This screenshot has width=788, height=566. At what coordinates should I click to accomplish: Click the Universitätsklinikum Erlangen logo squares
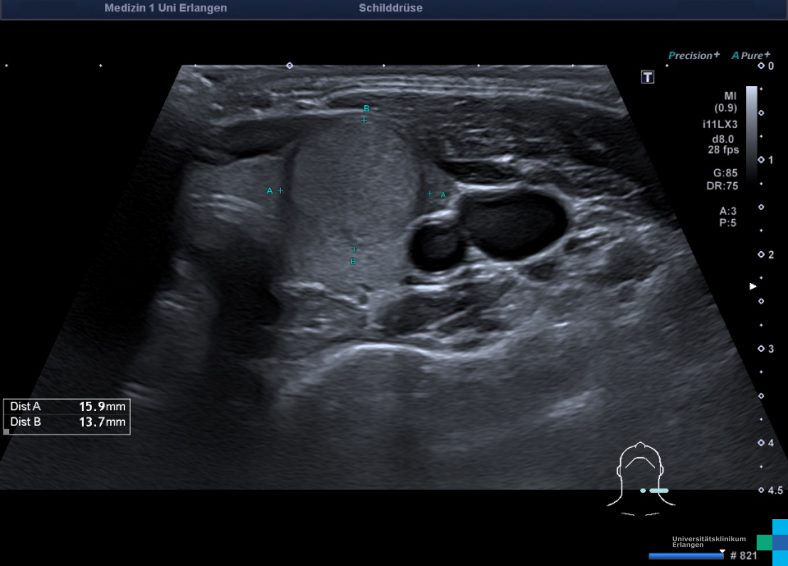tap(772, 538)
